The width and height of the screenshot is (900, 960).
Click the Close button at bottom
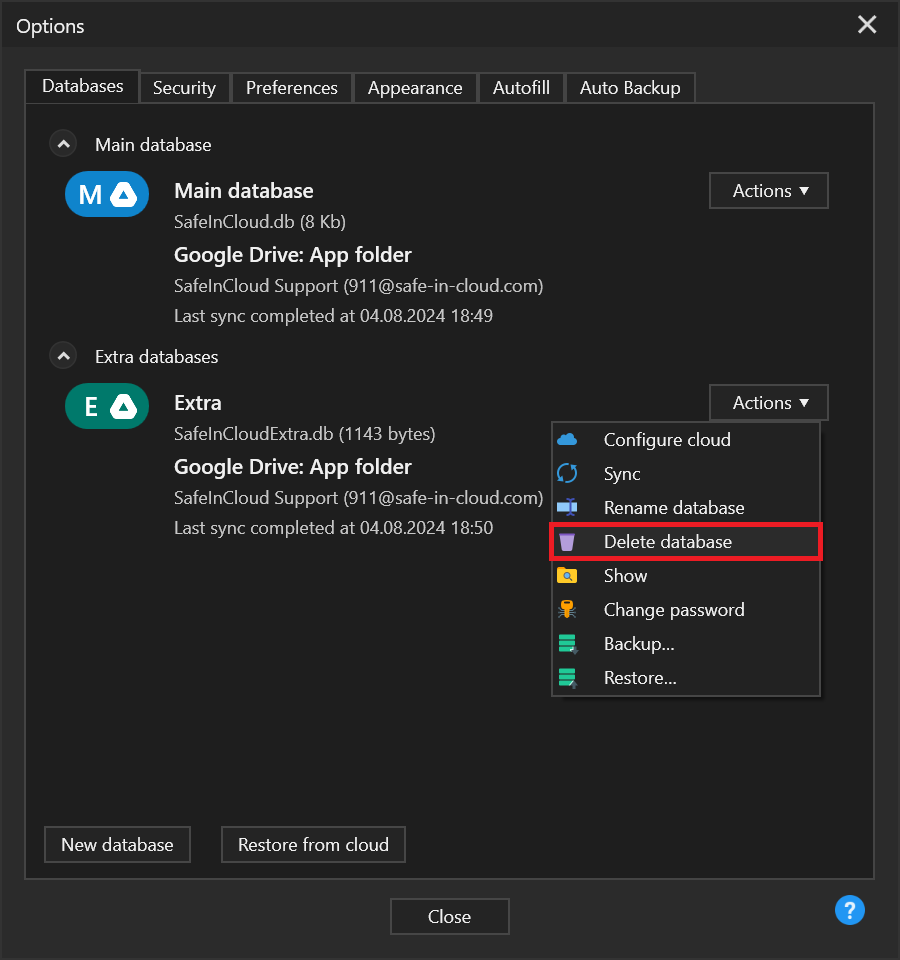[450, 917]
